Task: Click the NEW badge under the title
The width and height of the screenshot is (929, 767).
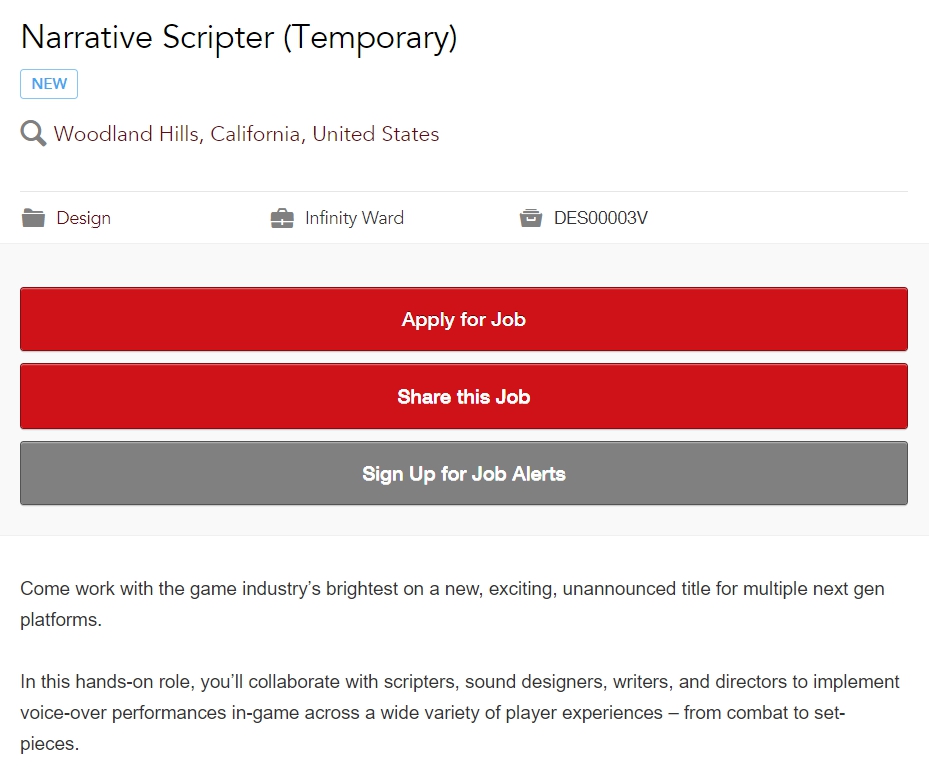Action: tap(49, 84)
